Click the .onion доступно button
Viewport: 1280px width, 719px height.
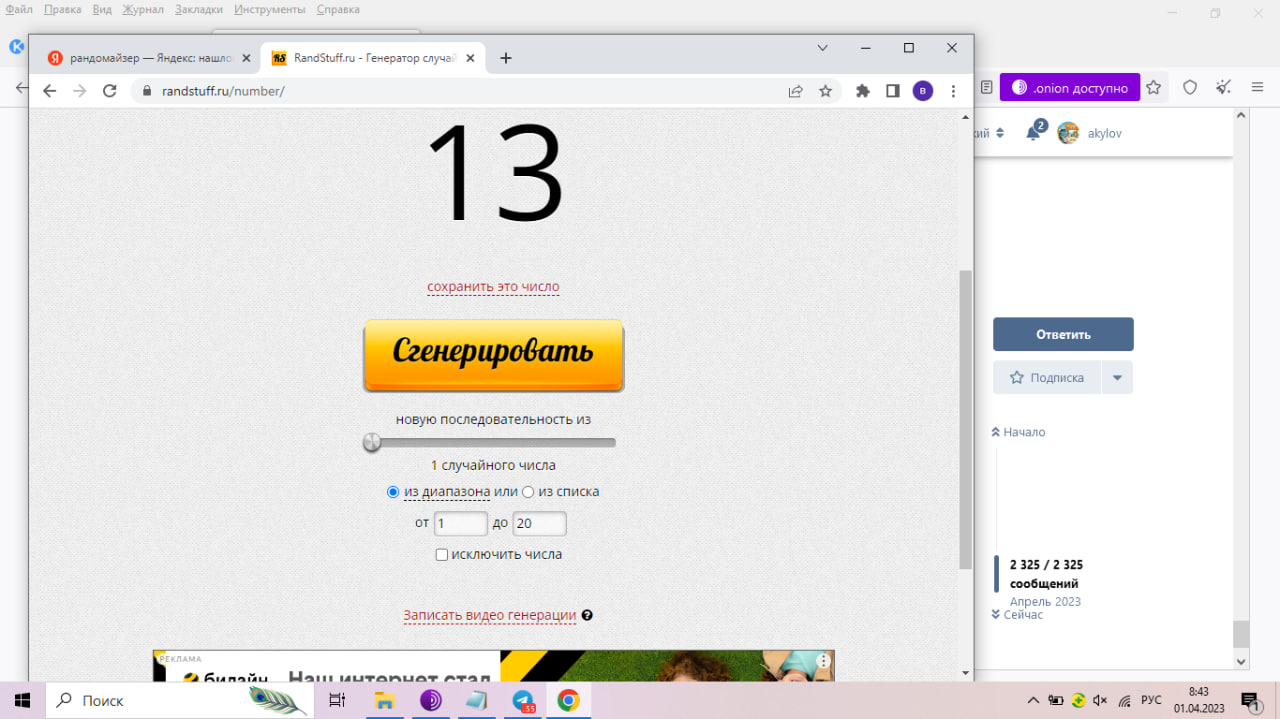point(1070,88)
